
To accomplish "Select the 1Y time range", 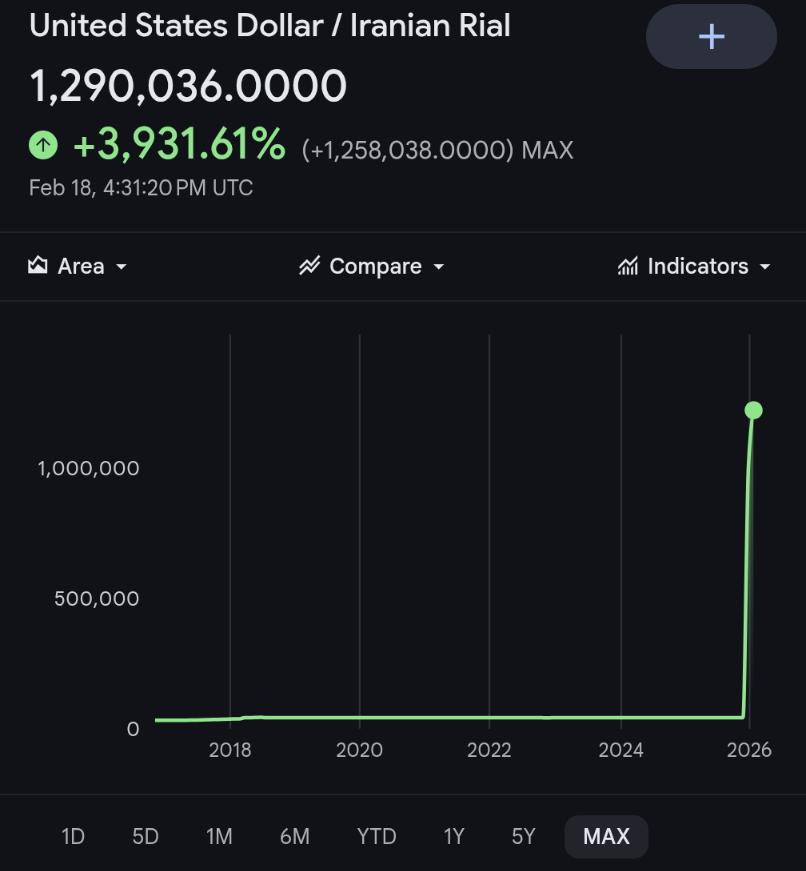I will (x=454, y=836).
